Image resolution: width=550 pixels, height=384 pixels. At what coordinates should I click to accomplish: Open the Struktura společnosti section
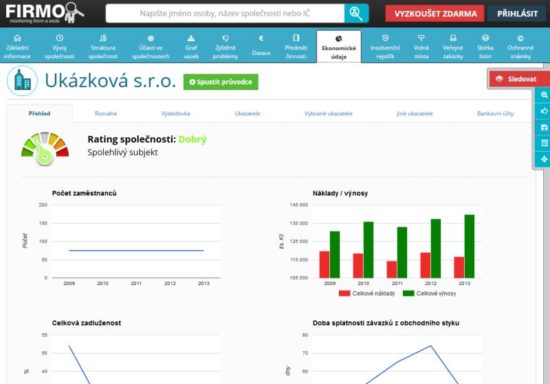pos(103,47)
